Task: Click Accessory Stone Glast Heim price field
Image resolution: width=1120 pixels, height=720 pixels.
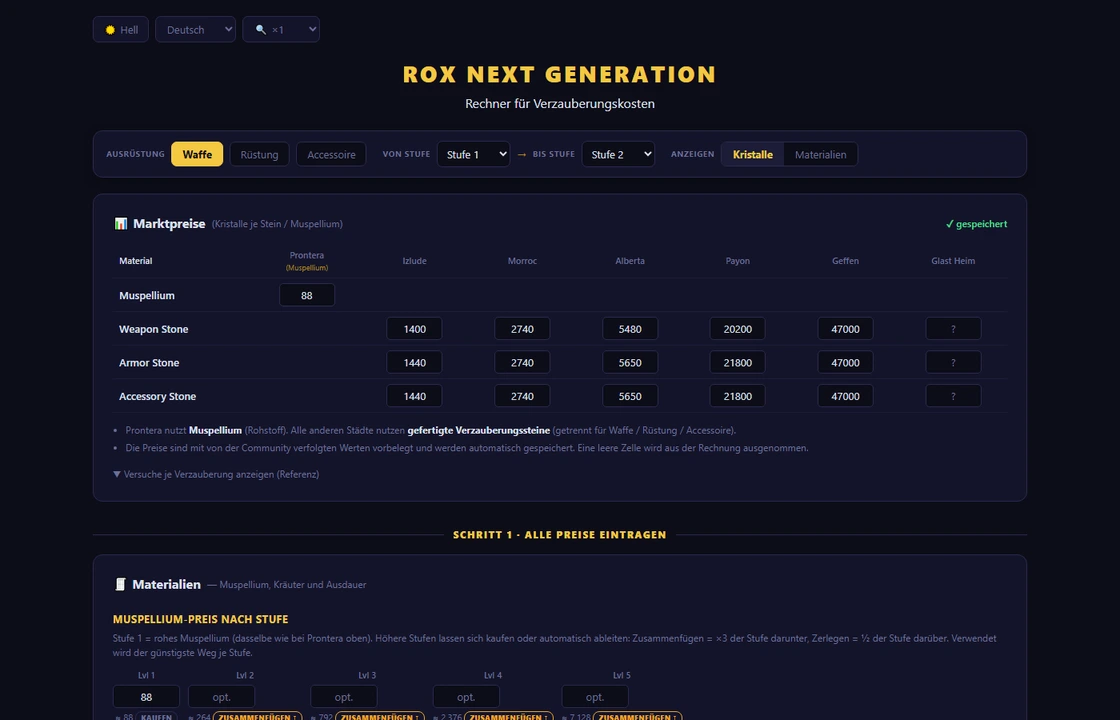Action: click(953, 396)
